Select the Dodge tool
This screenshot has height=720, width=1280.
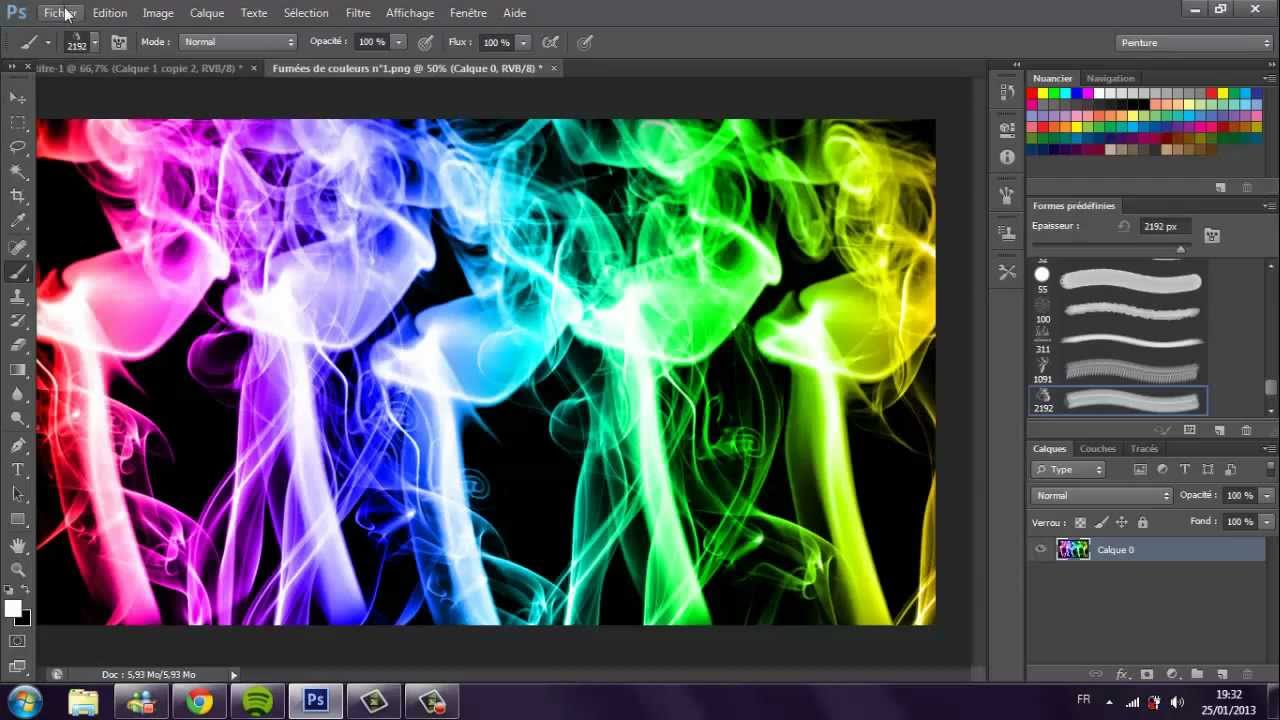[x=18, y=419]
